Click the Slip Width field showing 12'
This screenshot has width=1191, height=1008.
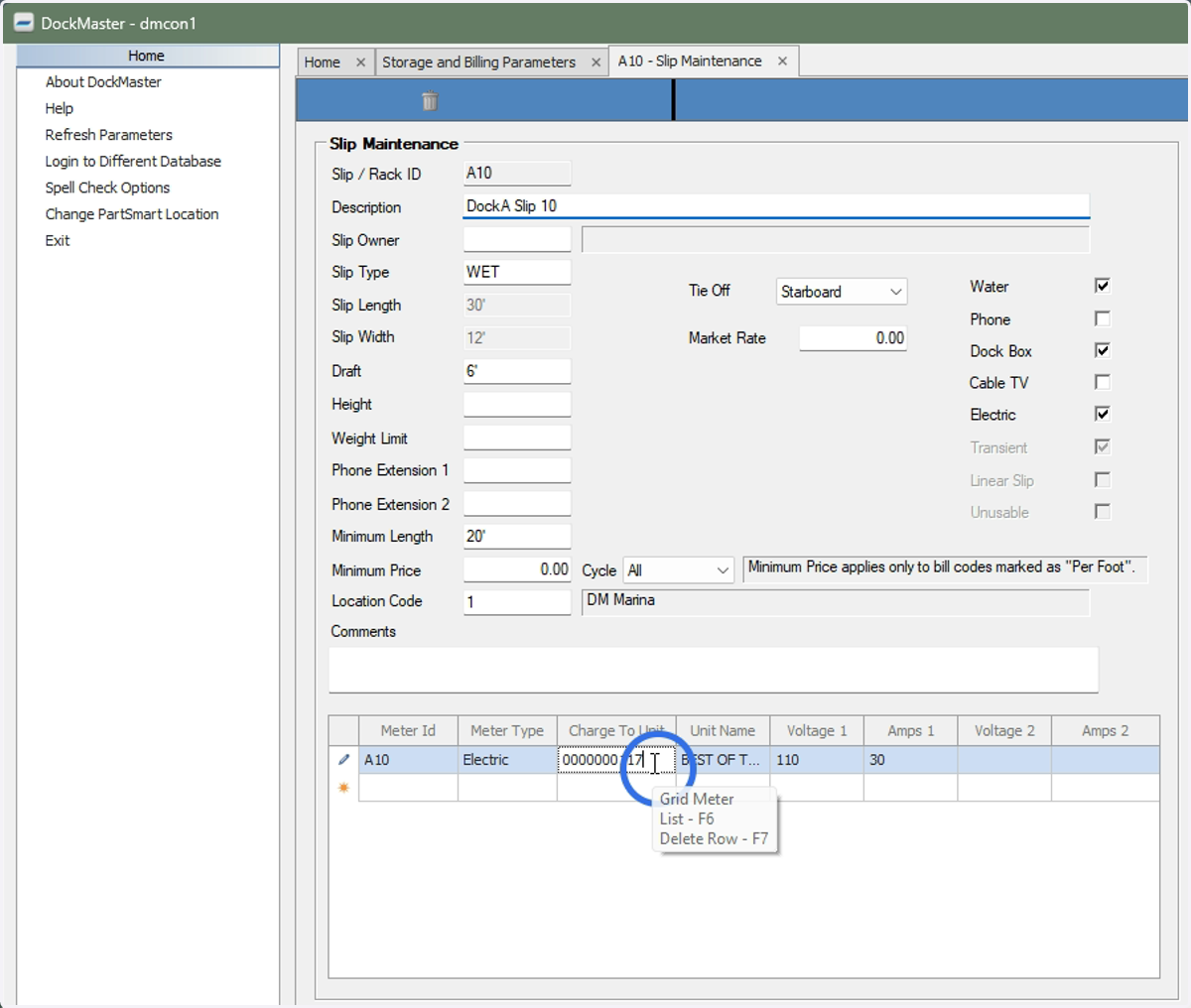pos(517,337)
